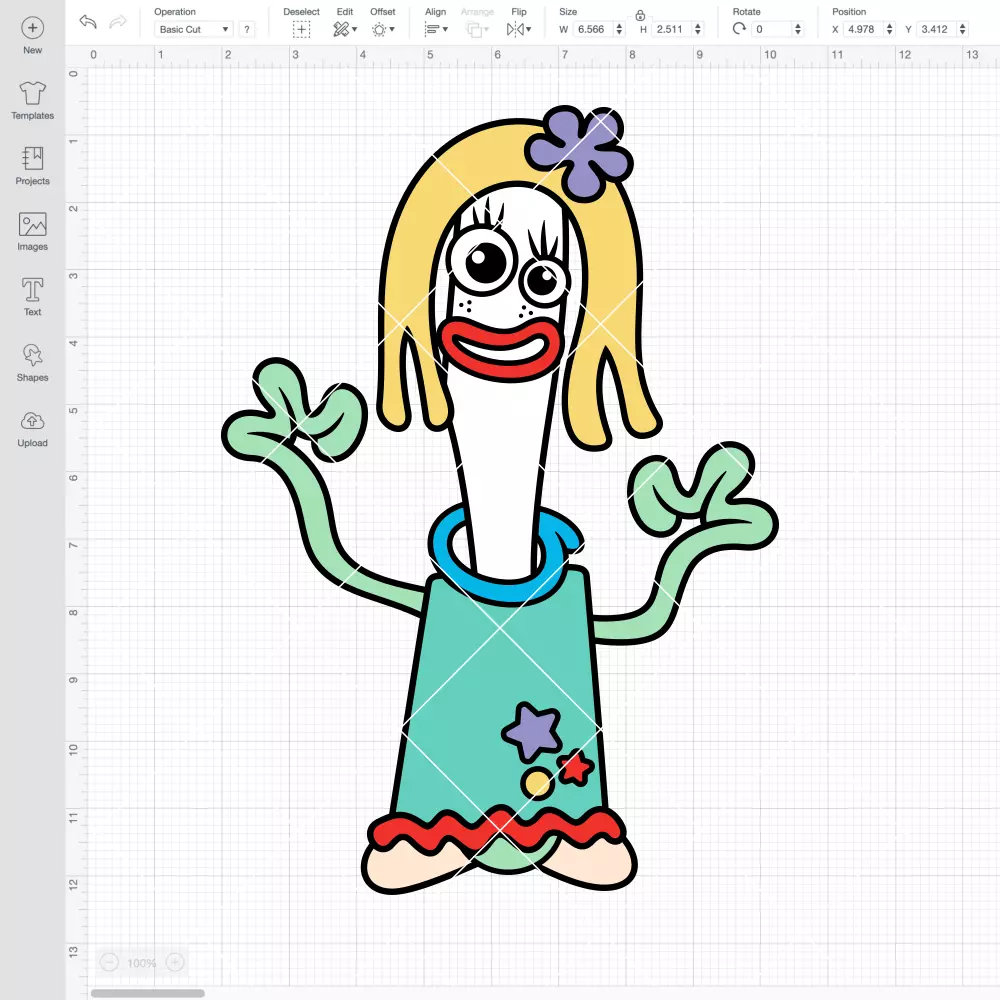
Task: Select the yellow dot on the dress
Action: click(x=536, y=783)
